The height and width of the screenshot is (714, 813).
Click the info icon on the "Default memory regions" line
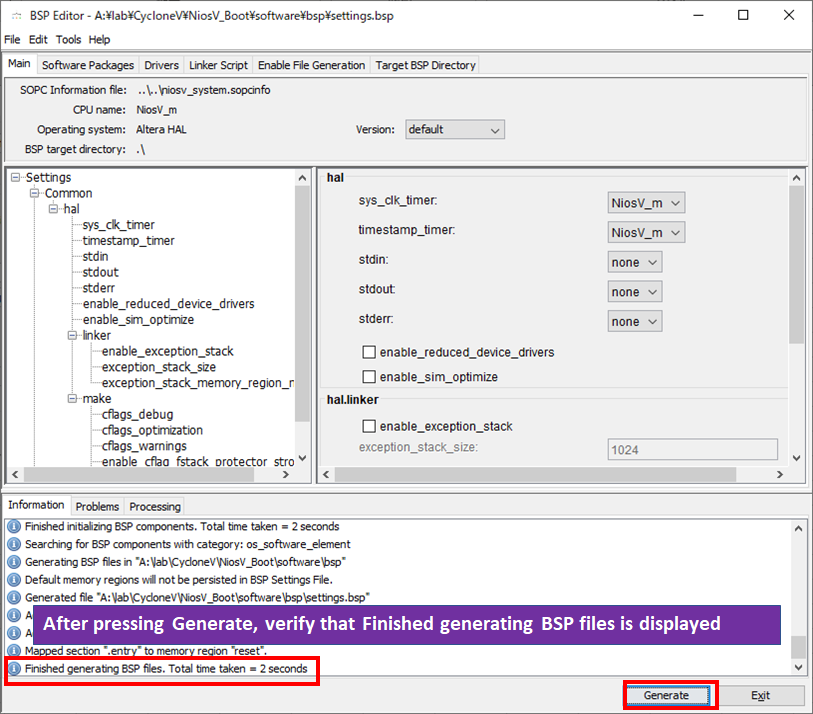[x=13, y=578]
